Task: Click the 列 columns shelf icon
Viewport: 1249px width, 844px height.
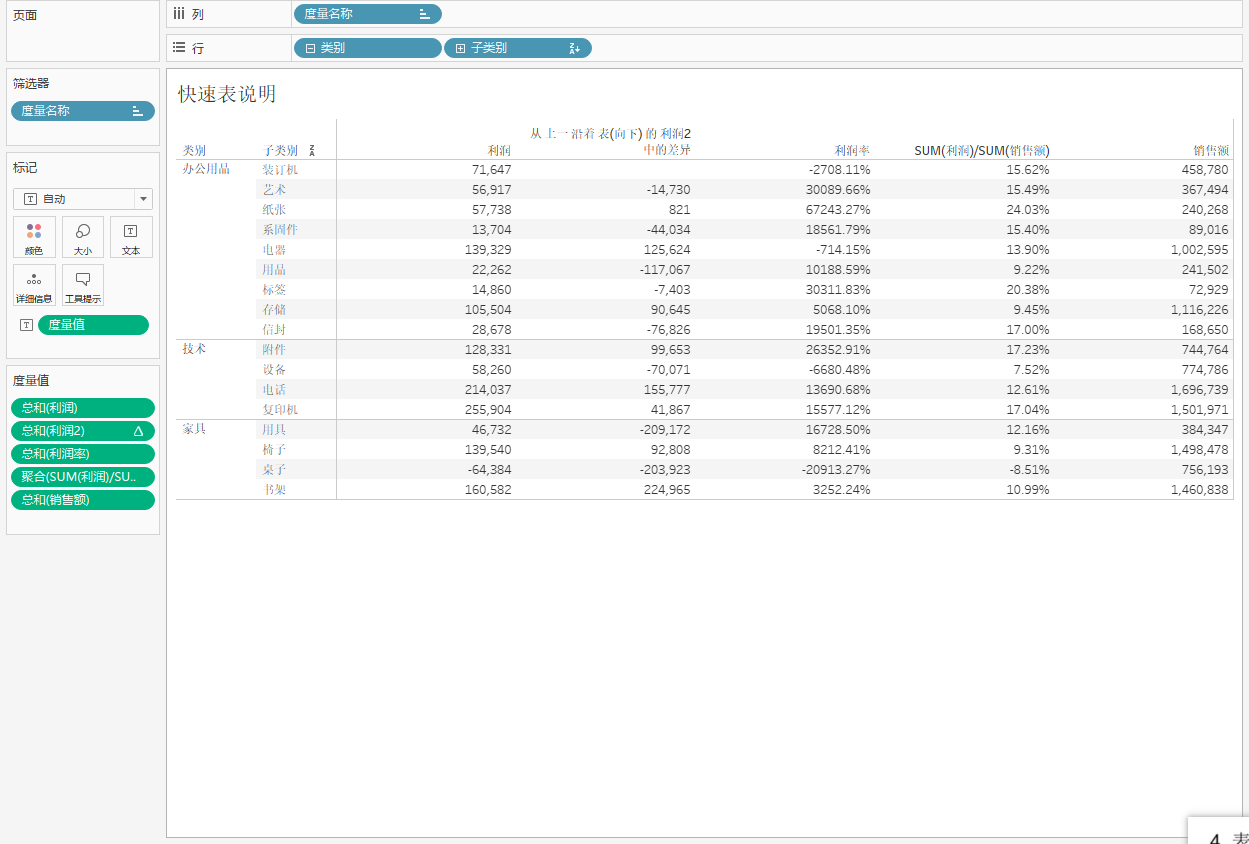Action: click(x=179, y=13)
